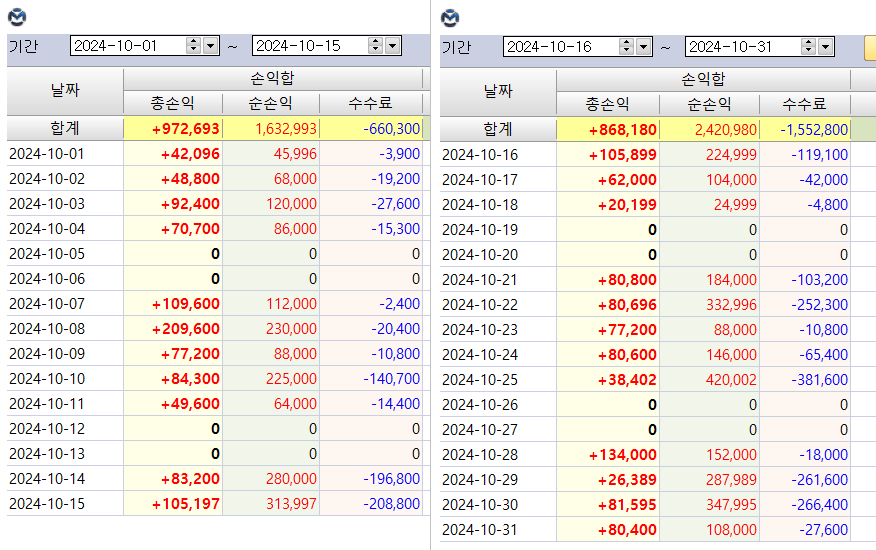Click the +81,595 profit value

tap(627, 505)
